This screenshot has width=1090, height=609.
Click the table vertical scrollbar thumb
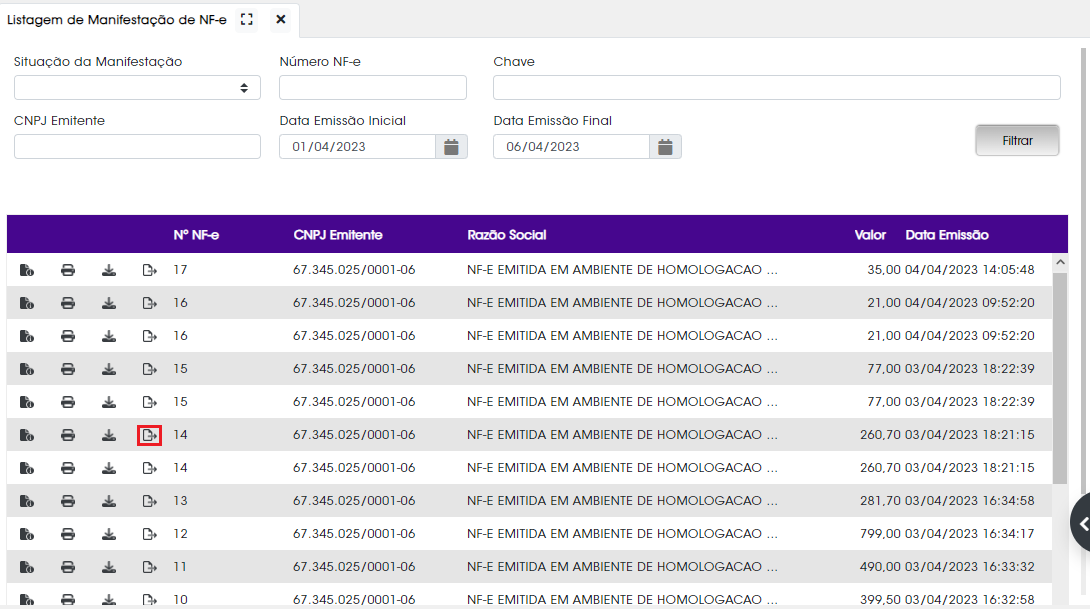point(1060,377)
